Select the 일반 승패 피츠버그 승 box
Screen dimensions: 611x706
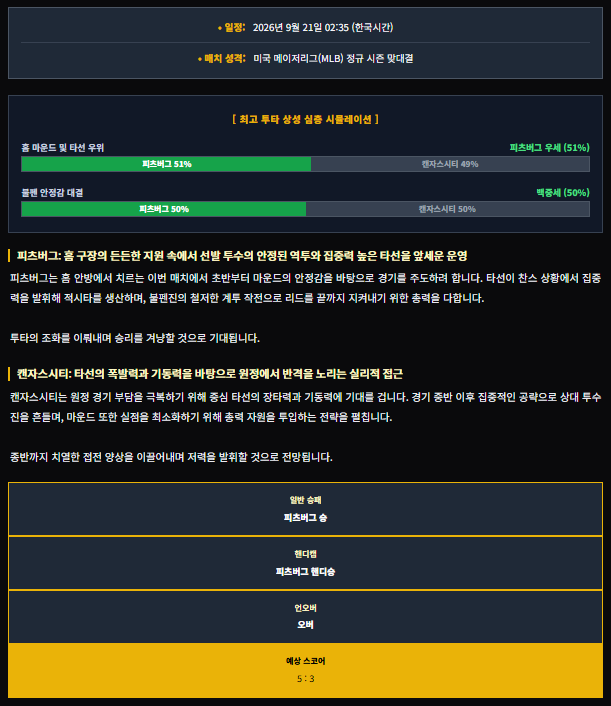[305, 509]
